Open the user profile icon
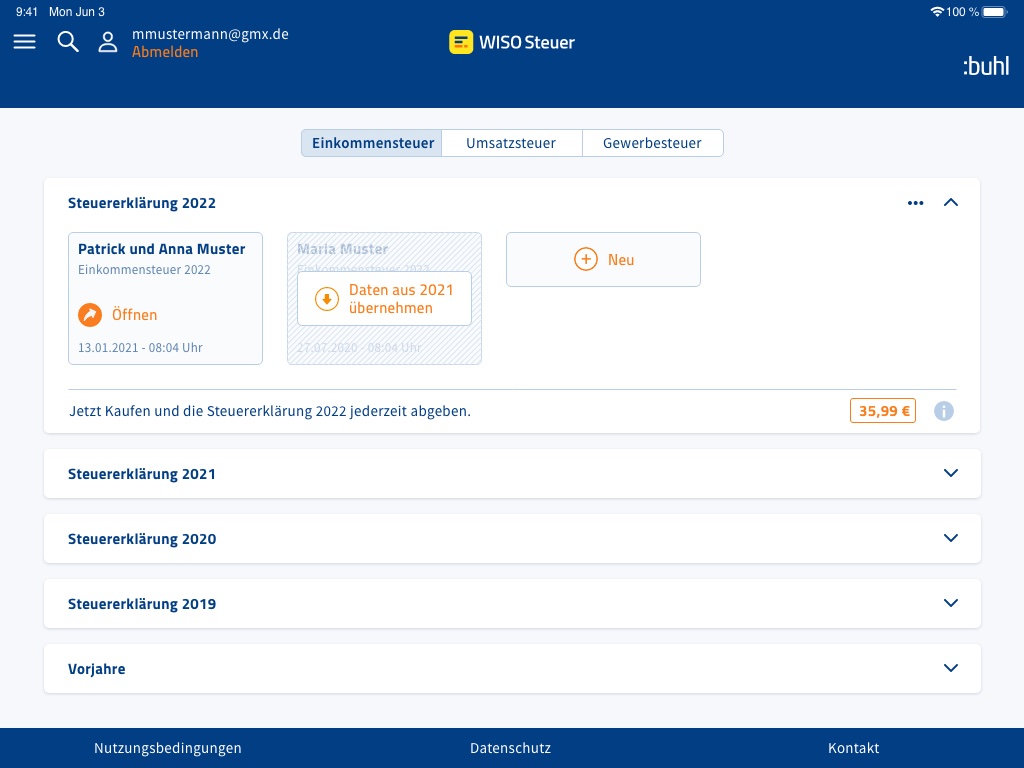Screen dimensions: 1024x768 tap(108, 42)
